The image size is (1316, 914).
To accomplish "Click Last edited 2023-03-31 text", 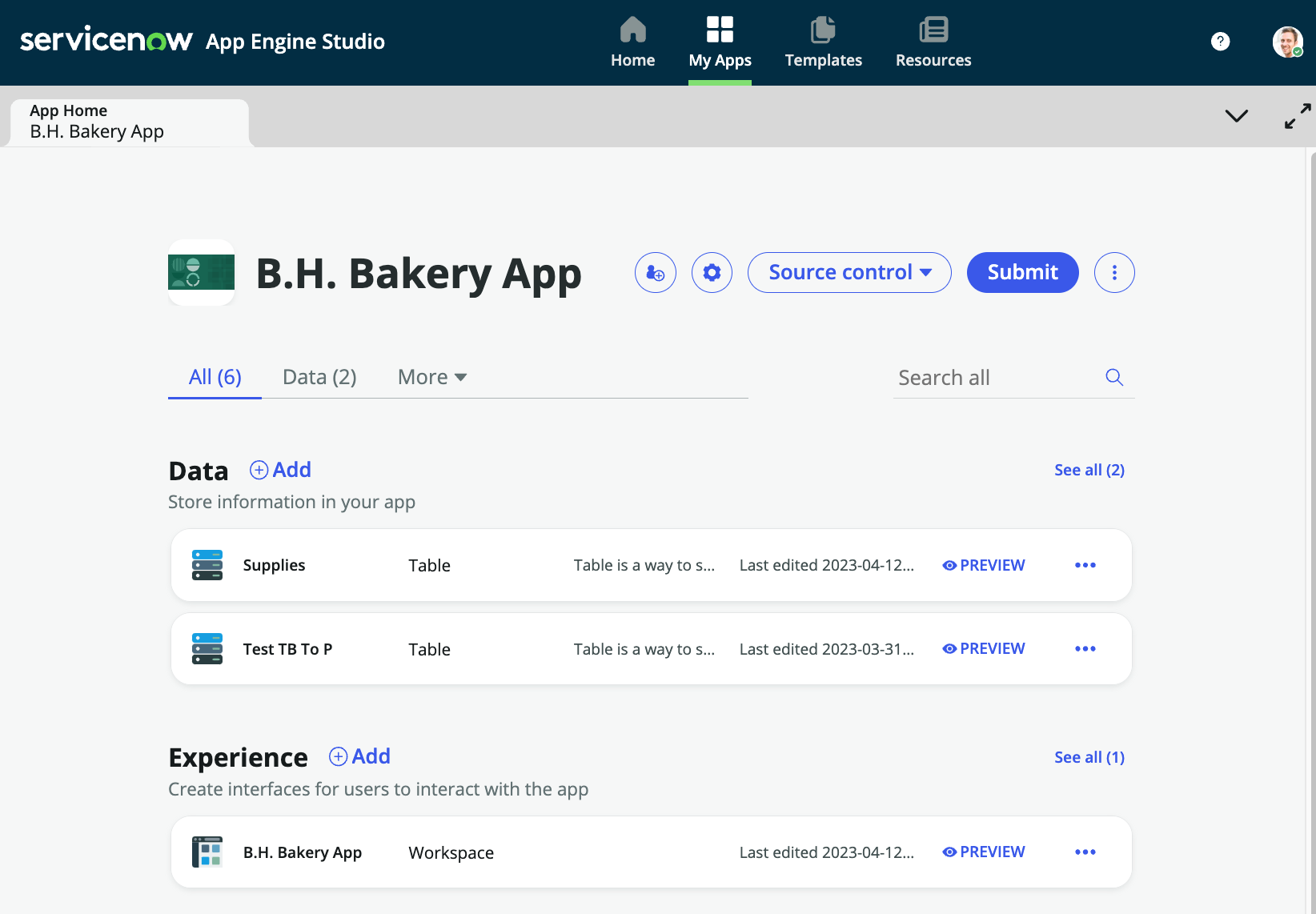I will [x=827, y=649].
